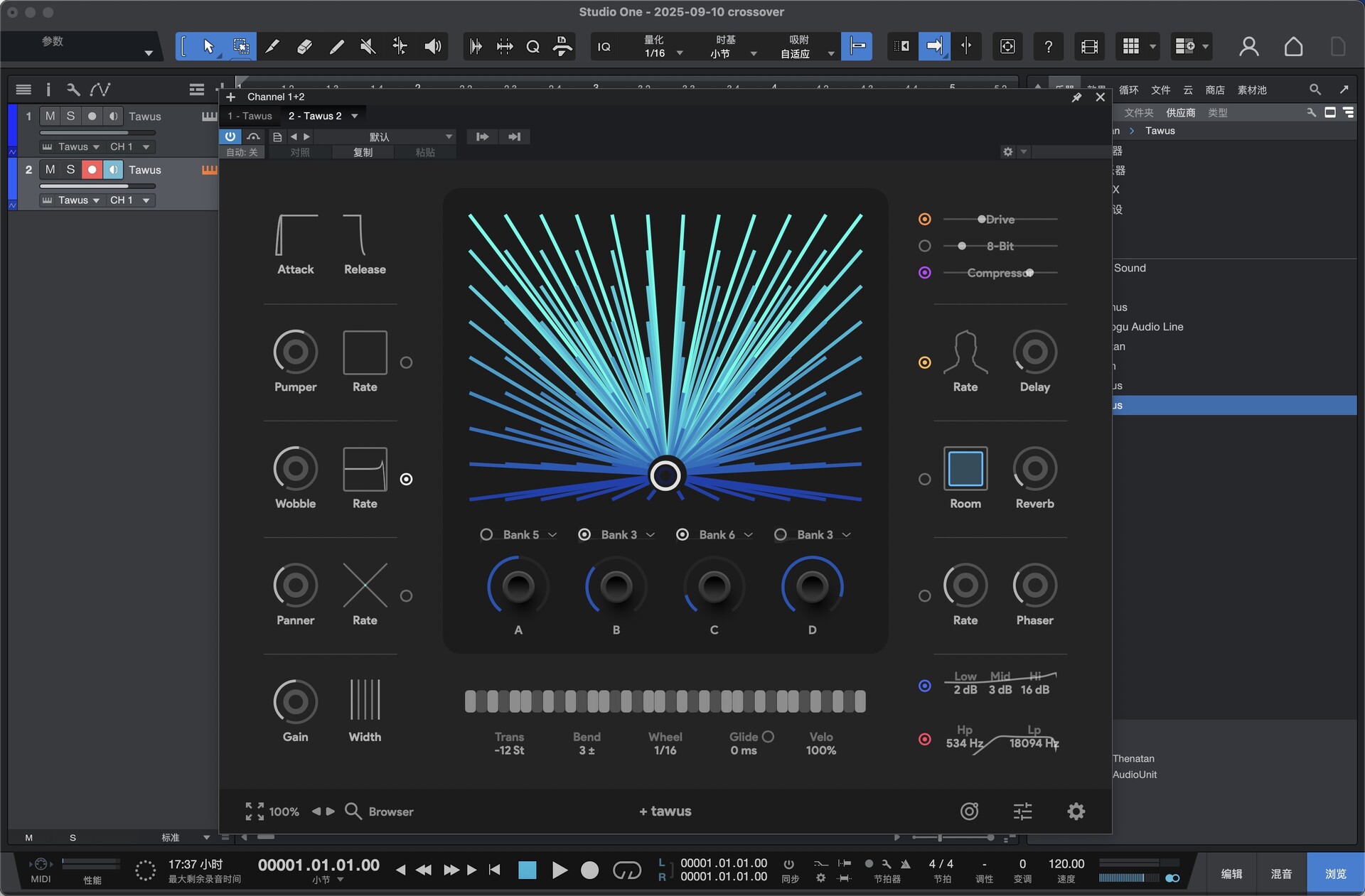Screen dimensions: 1365x896
Task: Open the video player filmstrip icon
Action: pos(1089,46)
